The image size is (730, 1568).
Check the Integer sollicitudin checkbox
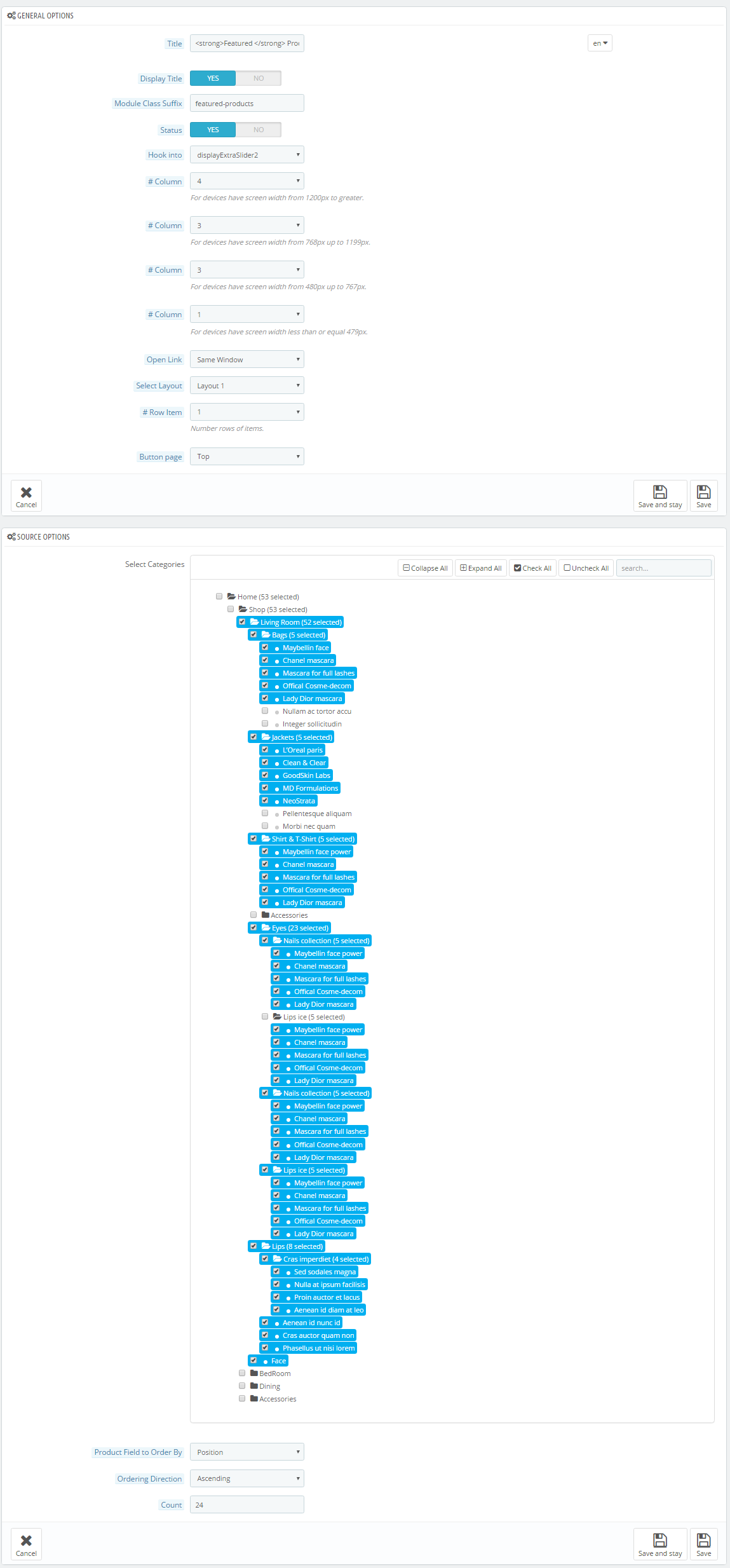point(265,723)
